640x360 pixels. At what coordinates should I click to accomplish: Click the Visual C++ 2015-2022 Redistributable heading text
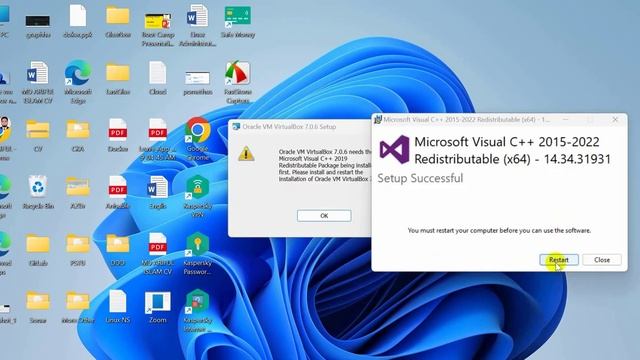(512, 150)
